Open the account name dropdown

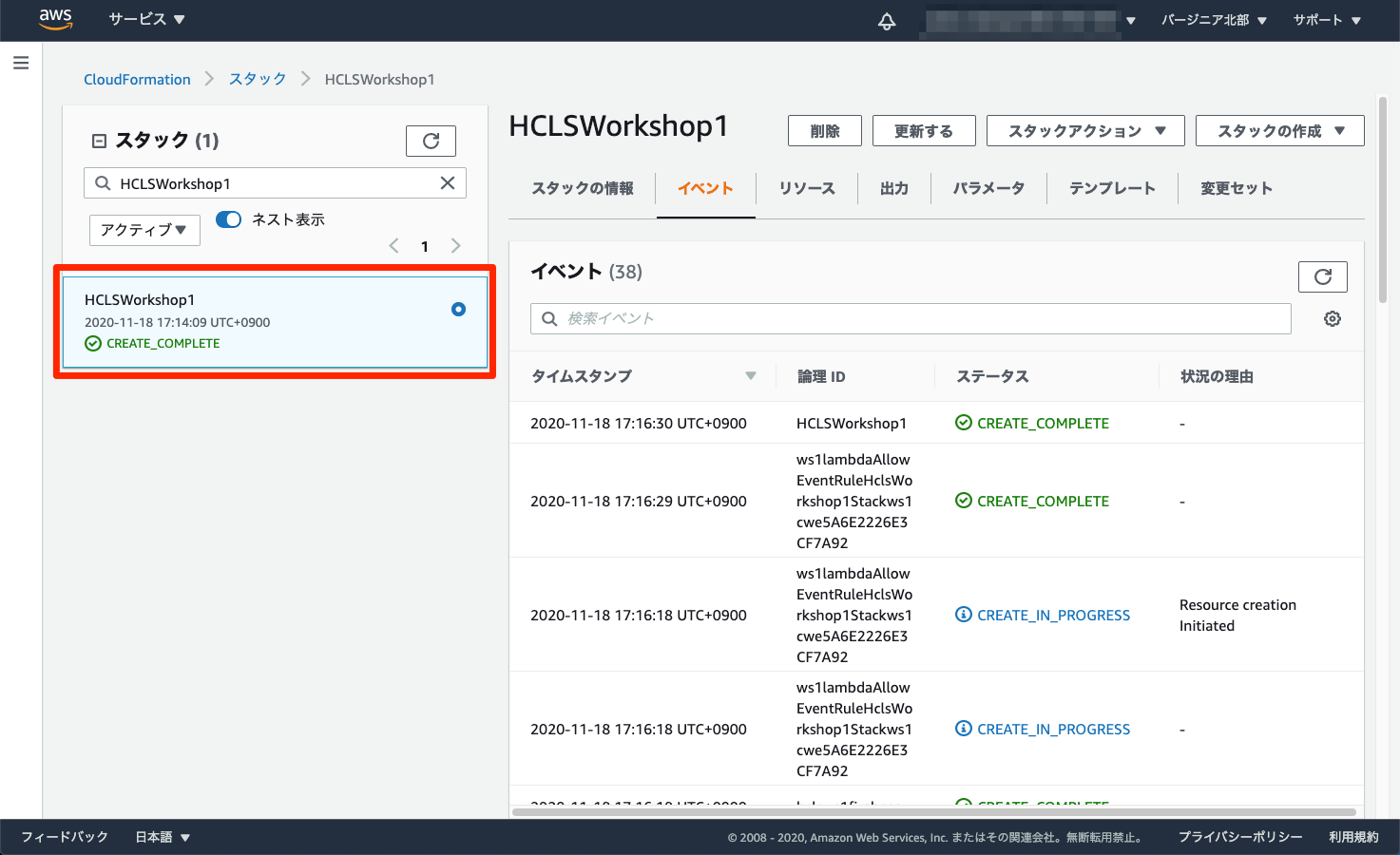tap(1029, 20)
